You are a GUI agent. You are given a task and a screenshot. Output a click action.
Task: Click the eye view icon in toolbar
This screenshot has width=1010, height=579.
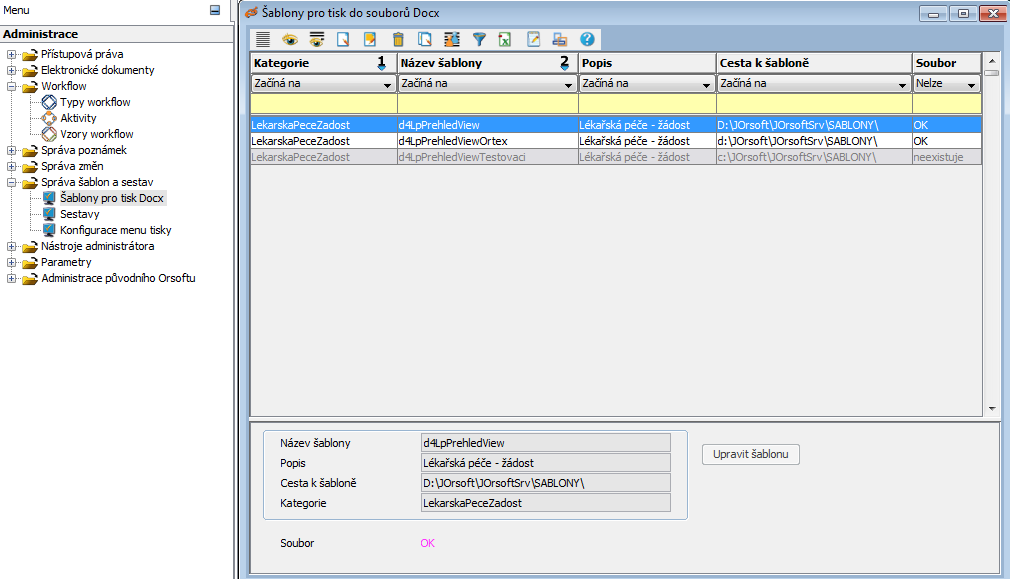[290, 39]
